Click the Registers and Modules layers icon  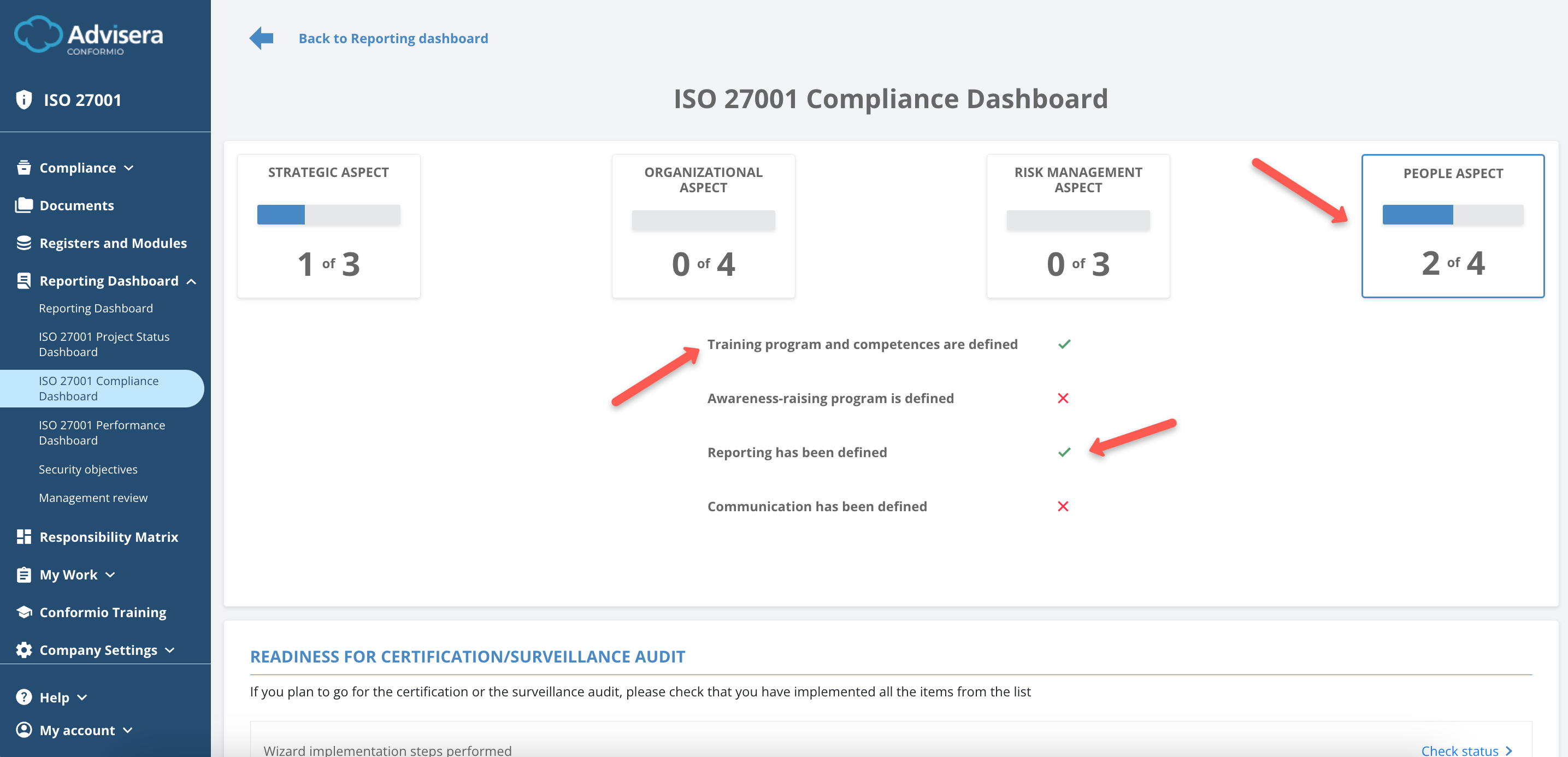pos(23,243)
